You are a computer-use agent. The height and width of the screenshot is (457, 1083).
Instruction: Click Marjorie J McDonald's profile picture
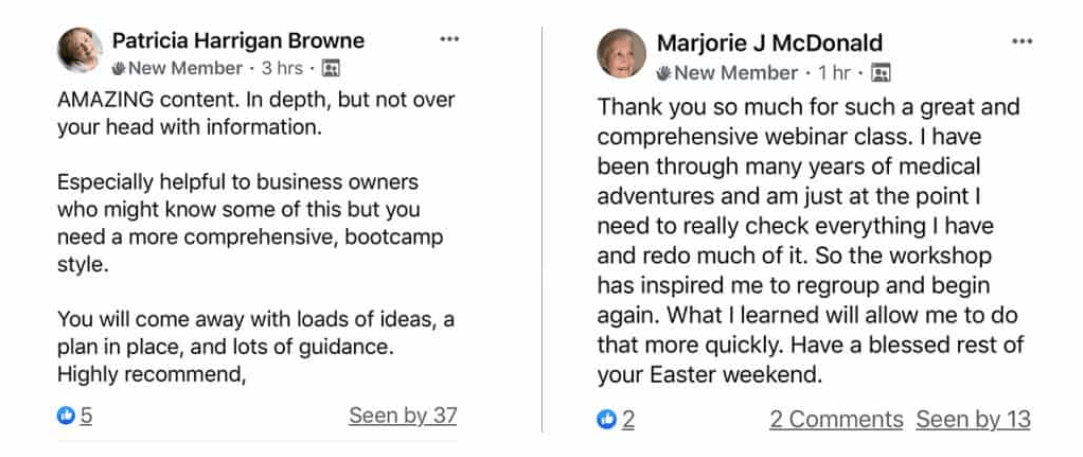coord(622,53)
